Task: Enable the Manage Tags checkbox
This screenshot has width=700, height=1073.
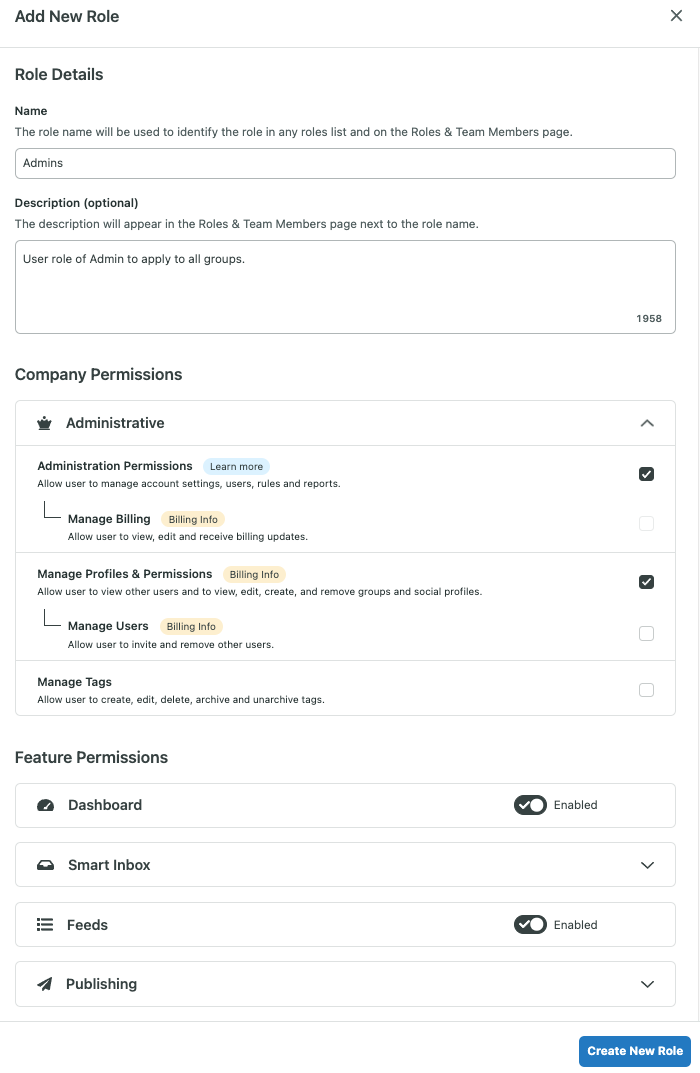Action: 646,690
